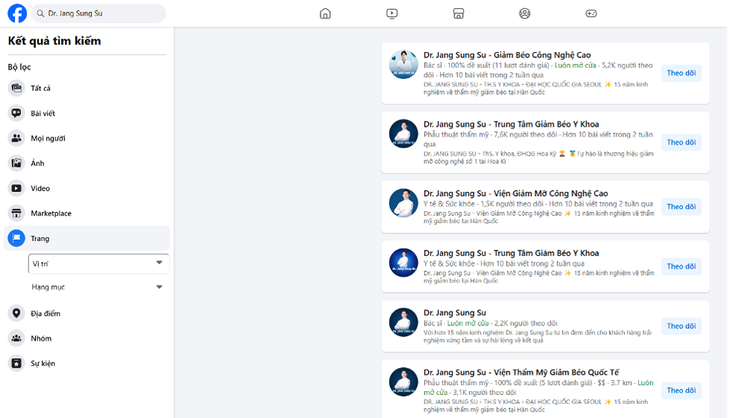Follow 'Giảm Béo Công Nghệ Cao' page
Image resolution: width=730 pixels, height=418 pixels.
tap(681, 73)
